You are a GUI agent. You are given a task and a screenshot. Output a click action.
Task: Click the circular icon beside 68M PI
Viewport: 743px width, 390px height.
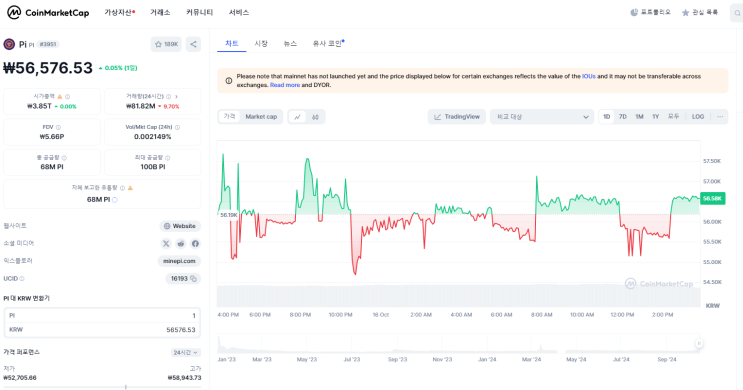(x=115, y=200)
